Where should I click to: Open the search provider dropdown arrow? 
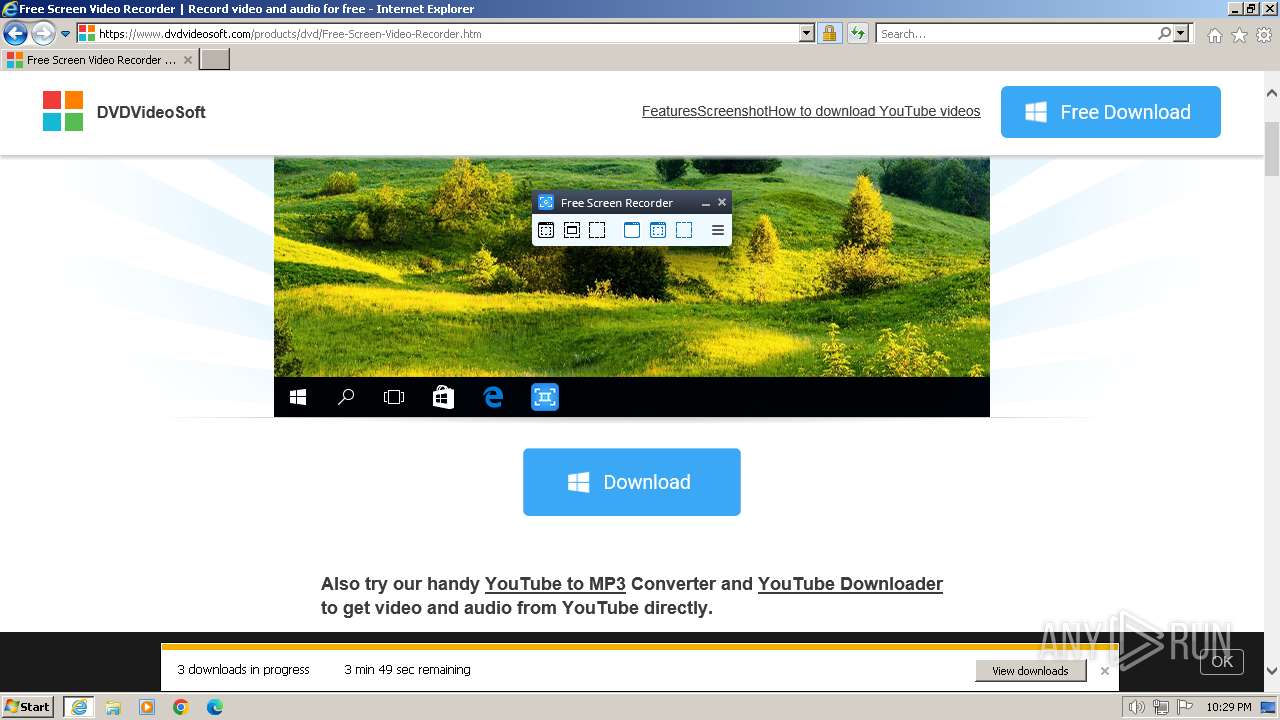1182,34
